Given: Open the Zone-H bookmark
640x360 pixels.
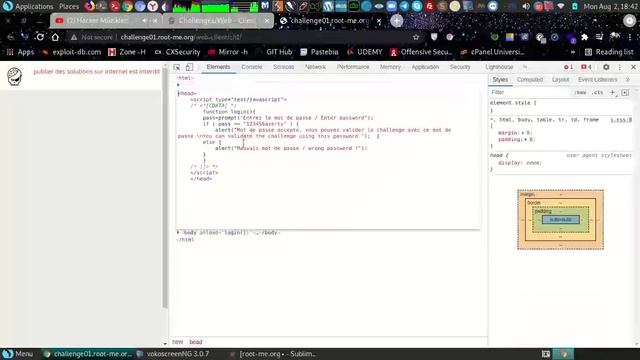Looking at the screenshot, I should (x=127, y=52).
